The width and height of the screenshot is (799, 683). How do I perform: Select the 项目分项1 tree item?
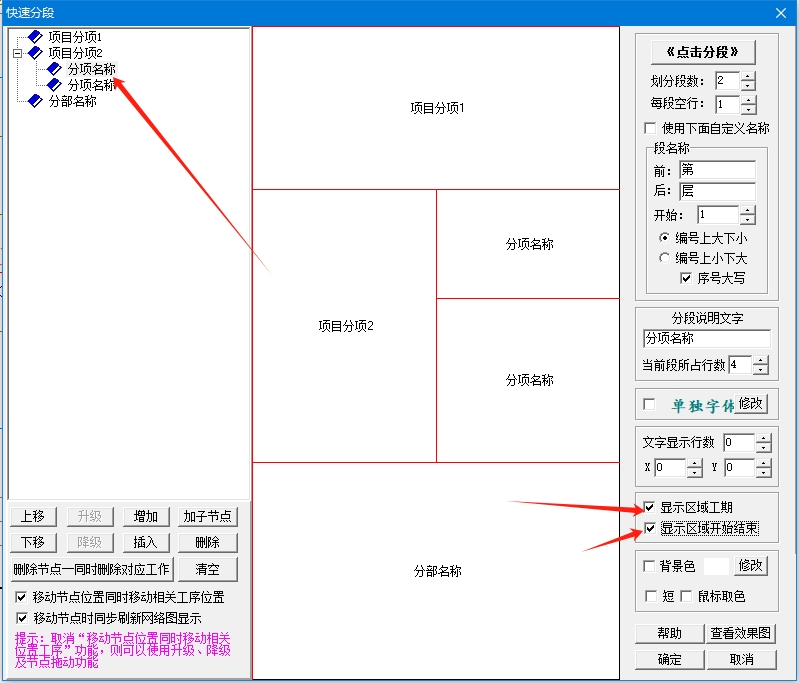pos(75,37)
